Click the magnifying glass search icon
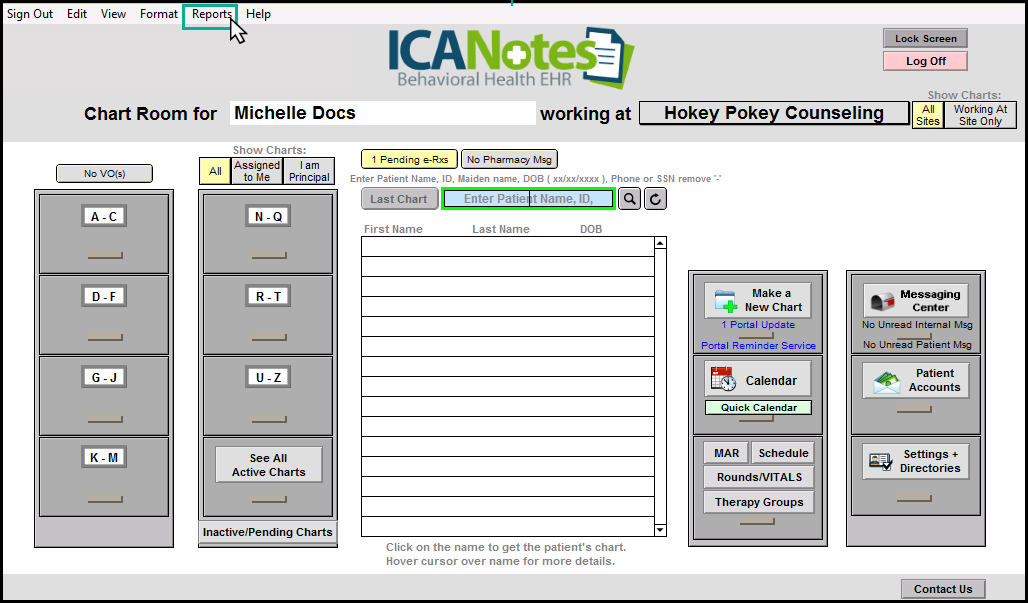1028x603 pixels. [629, 199]
